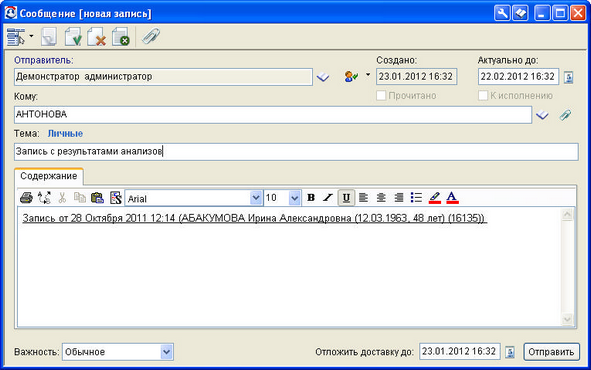Toggle the Прочитано checkbox
This screenshot has height=370, width=591.
pyautogui.click(x=381, y=95)
